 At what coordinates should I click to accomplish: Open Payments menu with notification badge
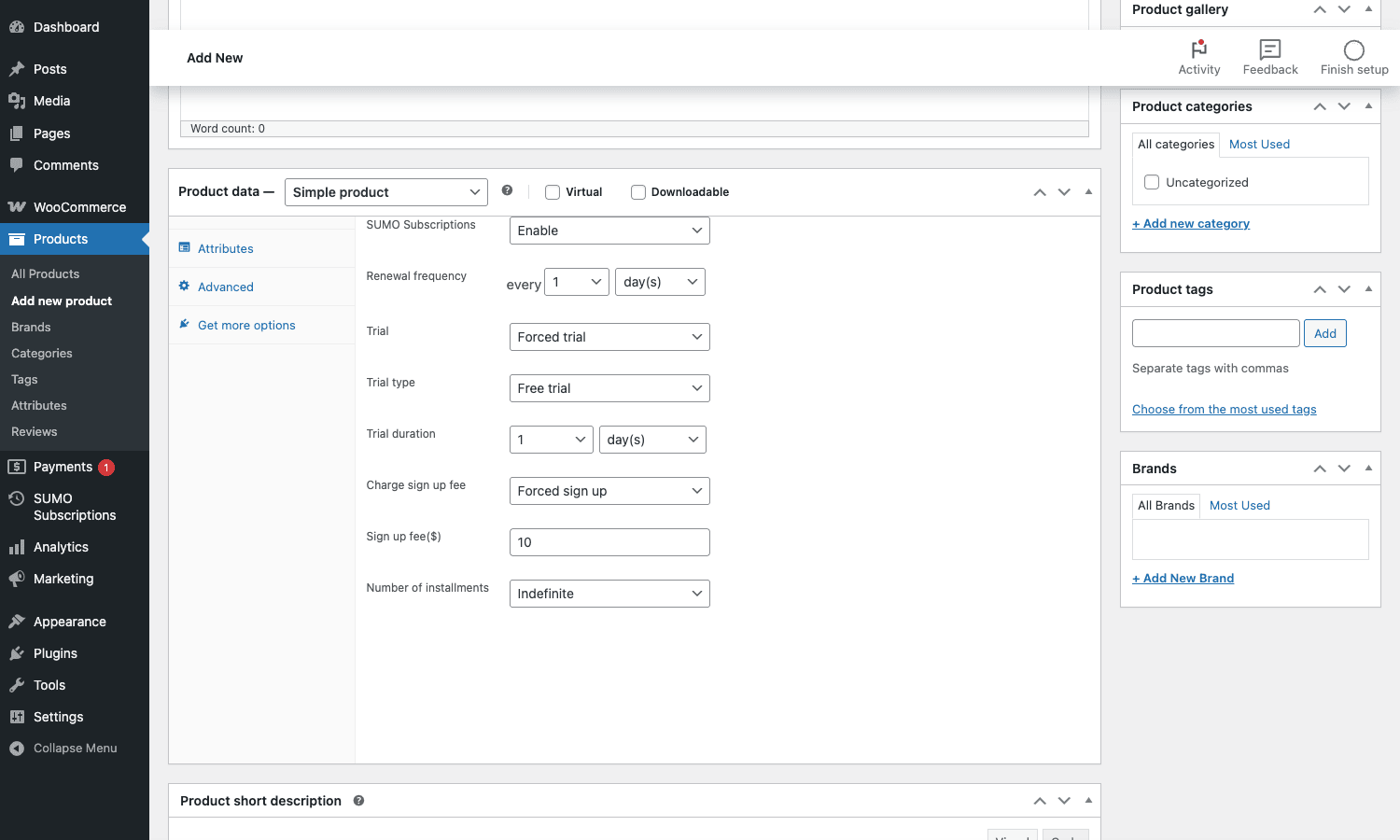tap(75, 467)
